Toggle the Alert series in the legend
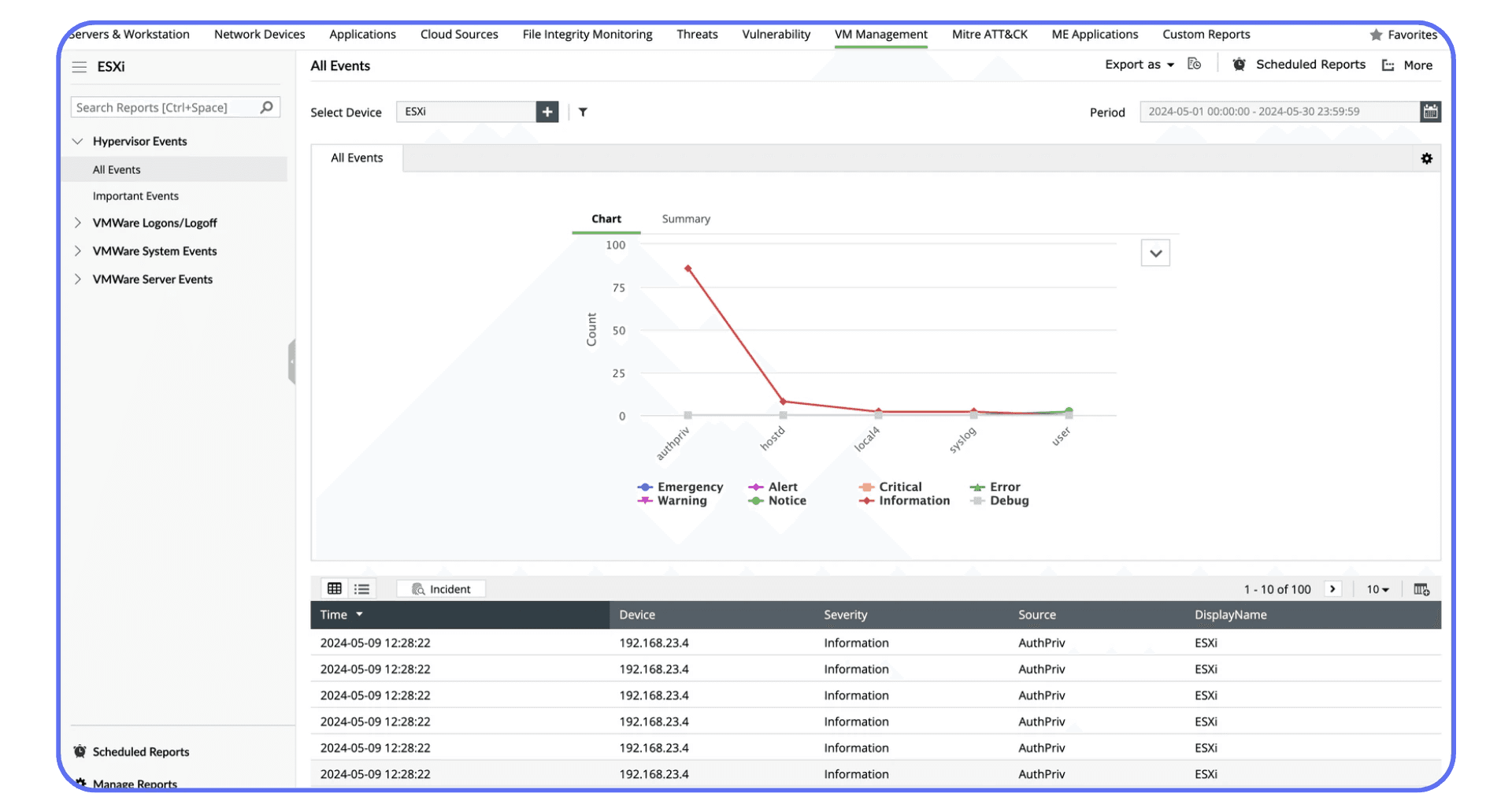 773,487
